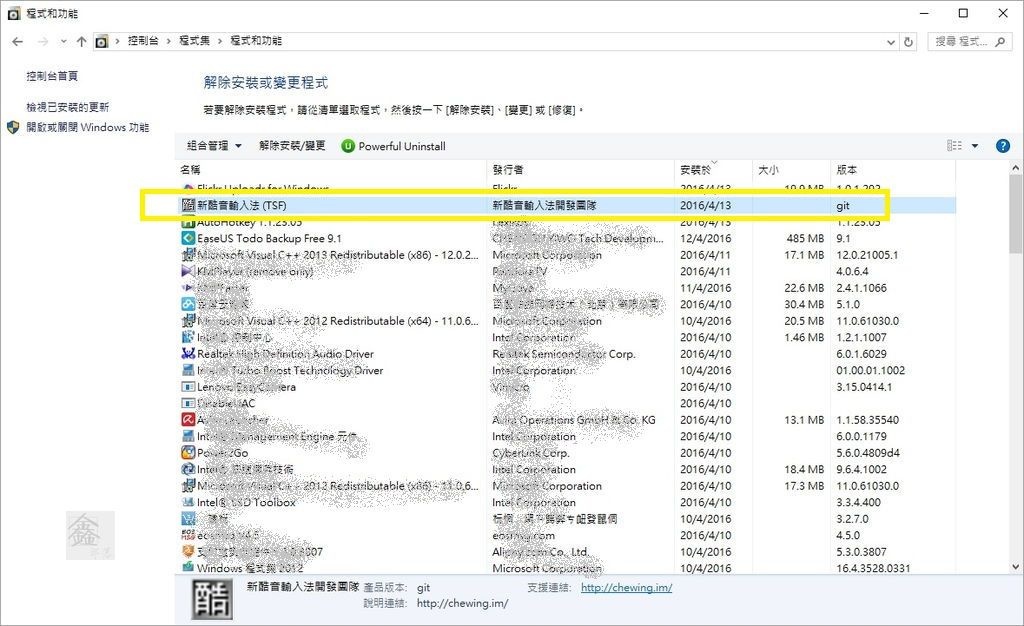
Task: Click Visual C++ 2013 Redistributable icon
Action: pyautogui.click(x=188, y=255)
